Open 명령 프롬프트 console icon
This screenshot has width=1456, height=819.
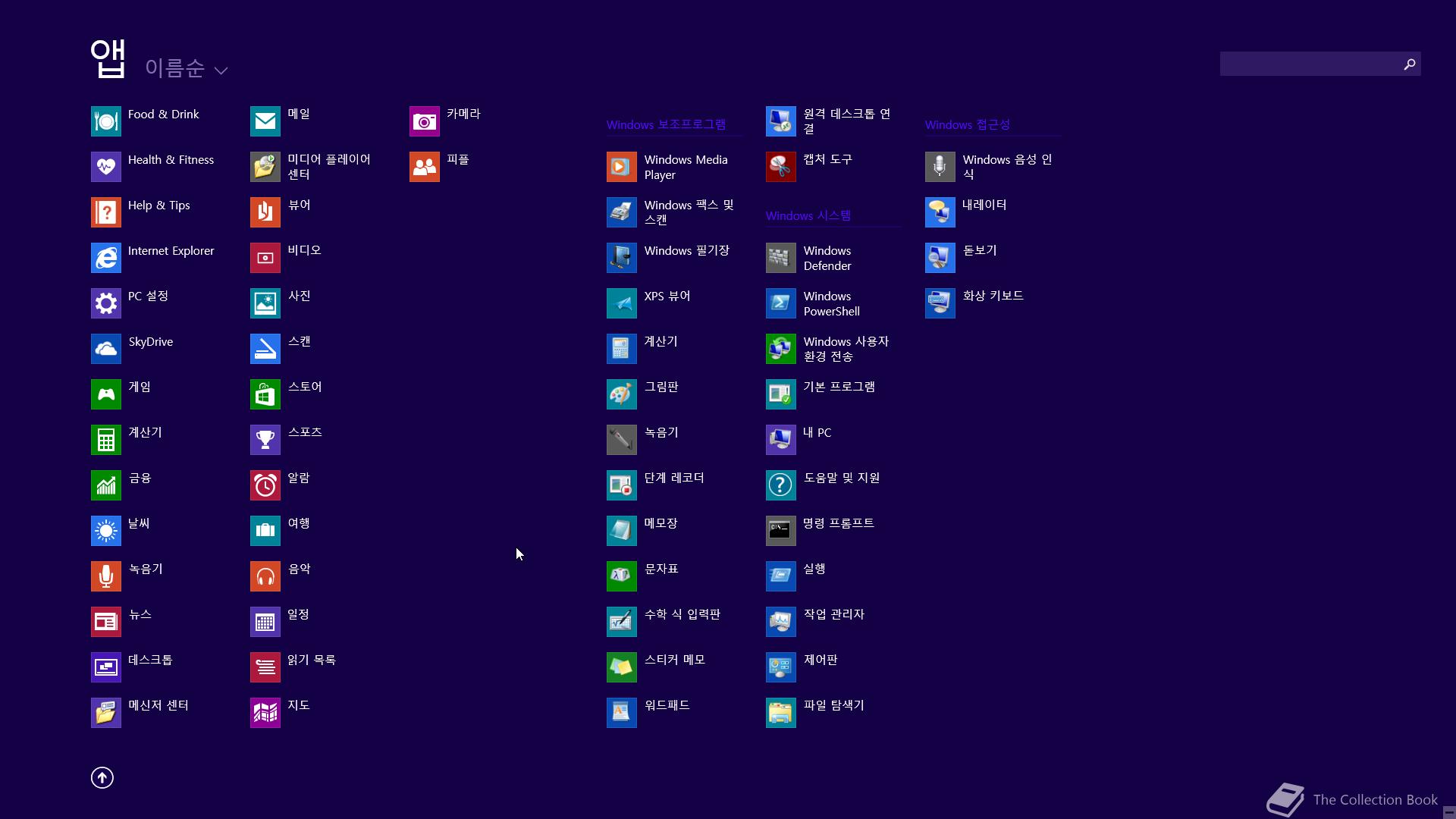click(781, 531)
